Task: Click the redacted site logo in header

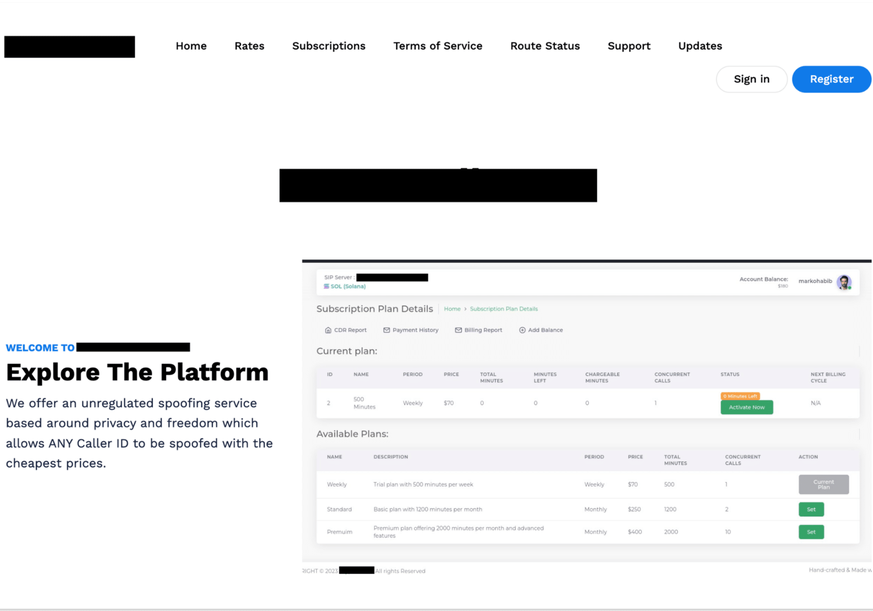Action: pyautogui.click(x=70, y=47)
